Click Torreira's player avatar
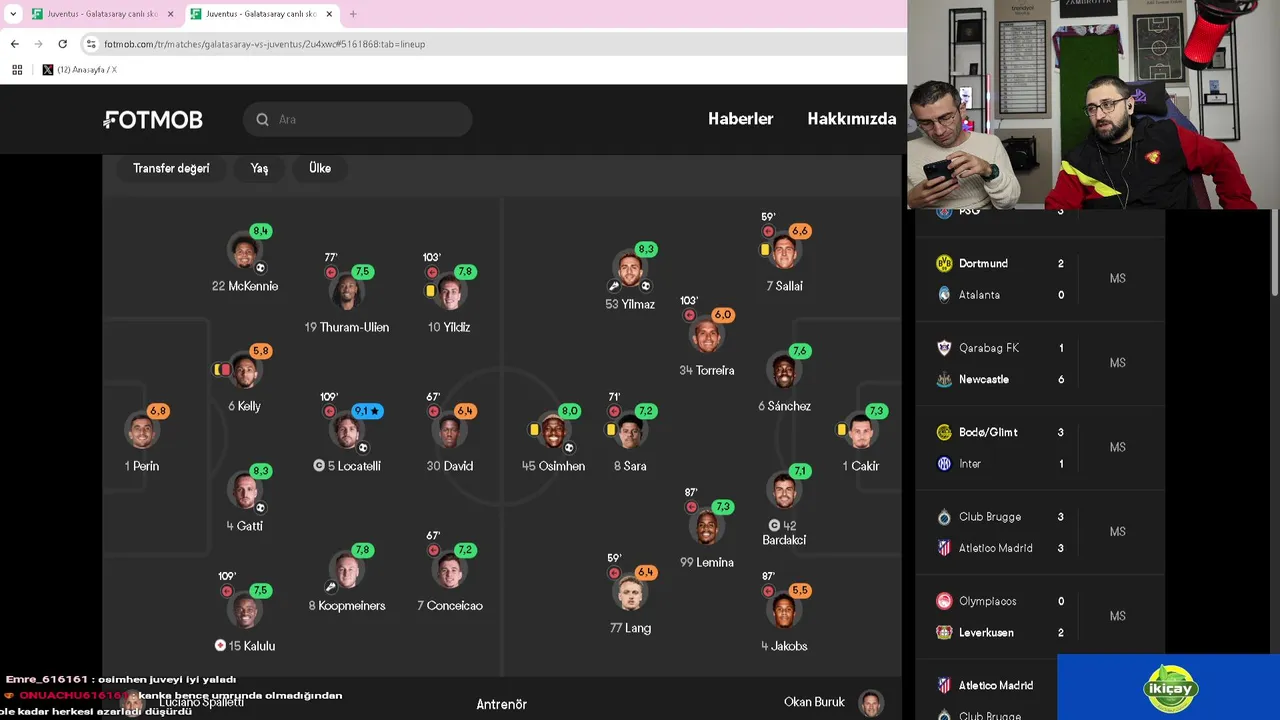This screenshot has height=720, width=1280. (x=707, y=336)
